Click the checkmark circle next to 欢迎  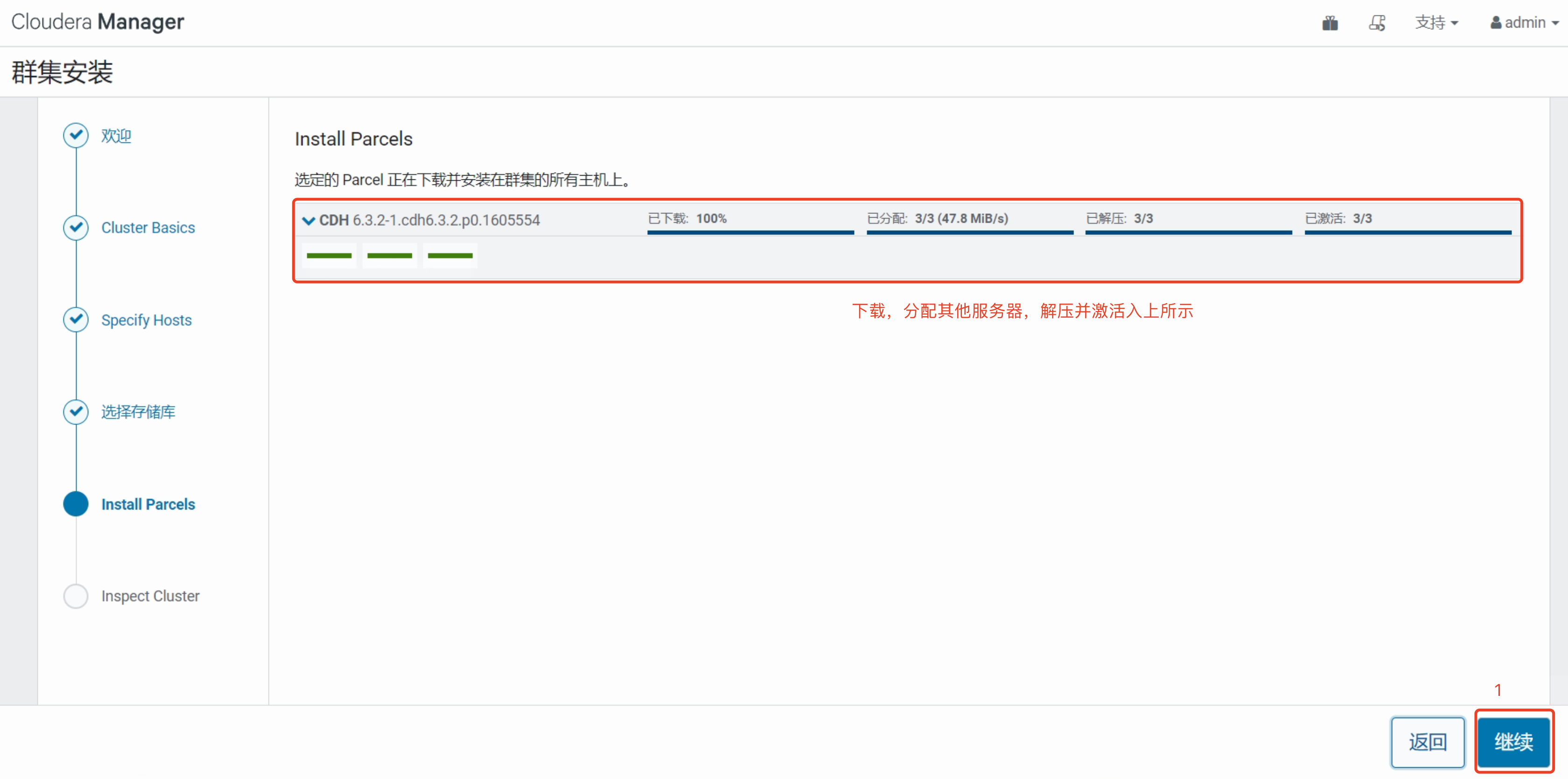tap(76, 135)
